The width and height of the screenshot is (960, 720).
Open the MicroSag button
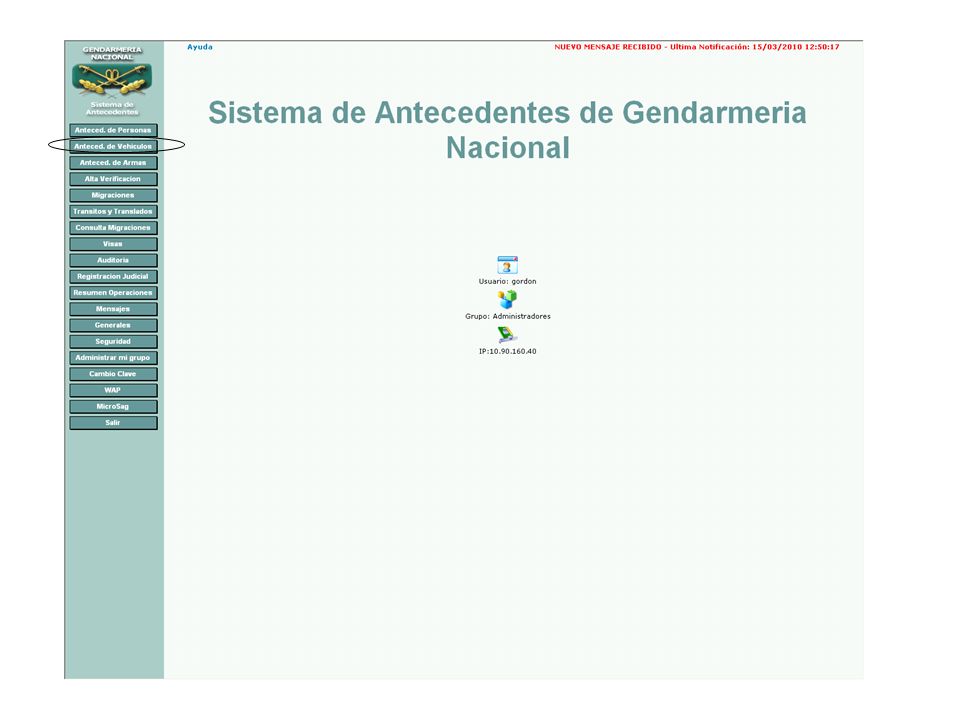(113, 406)
